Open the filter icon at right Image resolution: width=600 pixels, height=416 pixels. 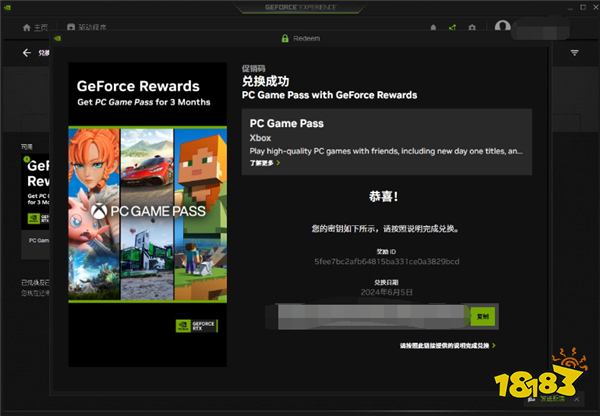(574, 52)
